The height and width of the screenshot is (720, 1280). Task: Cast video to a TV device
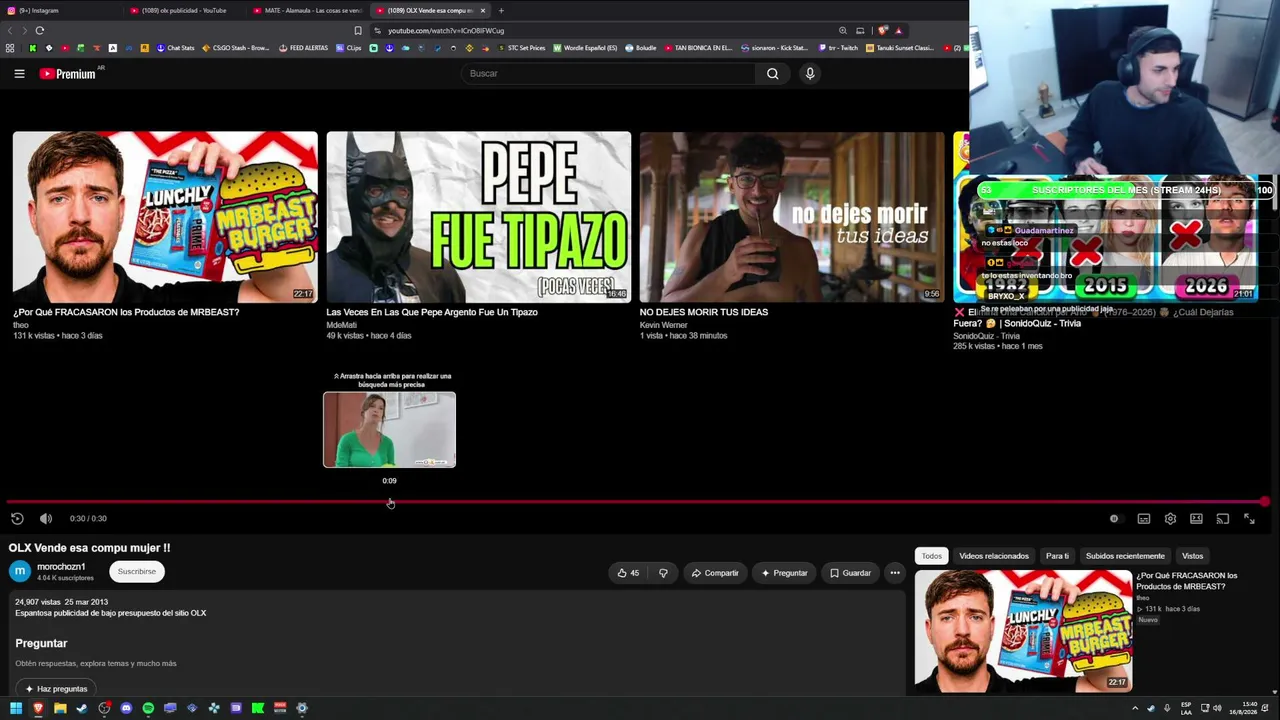(x=1222, y=519)
